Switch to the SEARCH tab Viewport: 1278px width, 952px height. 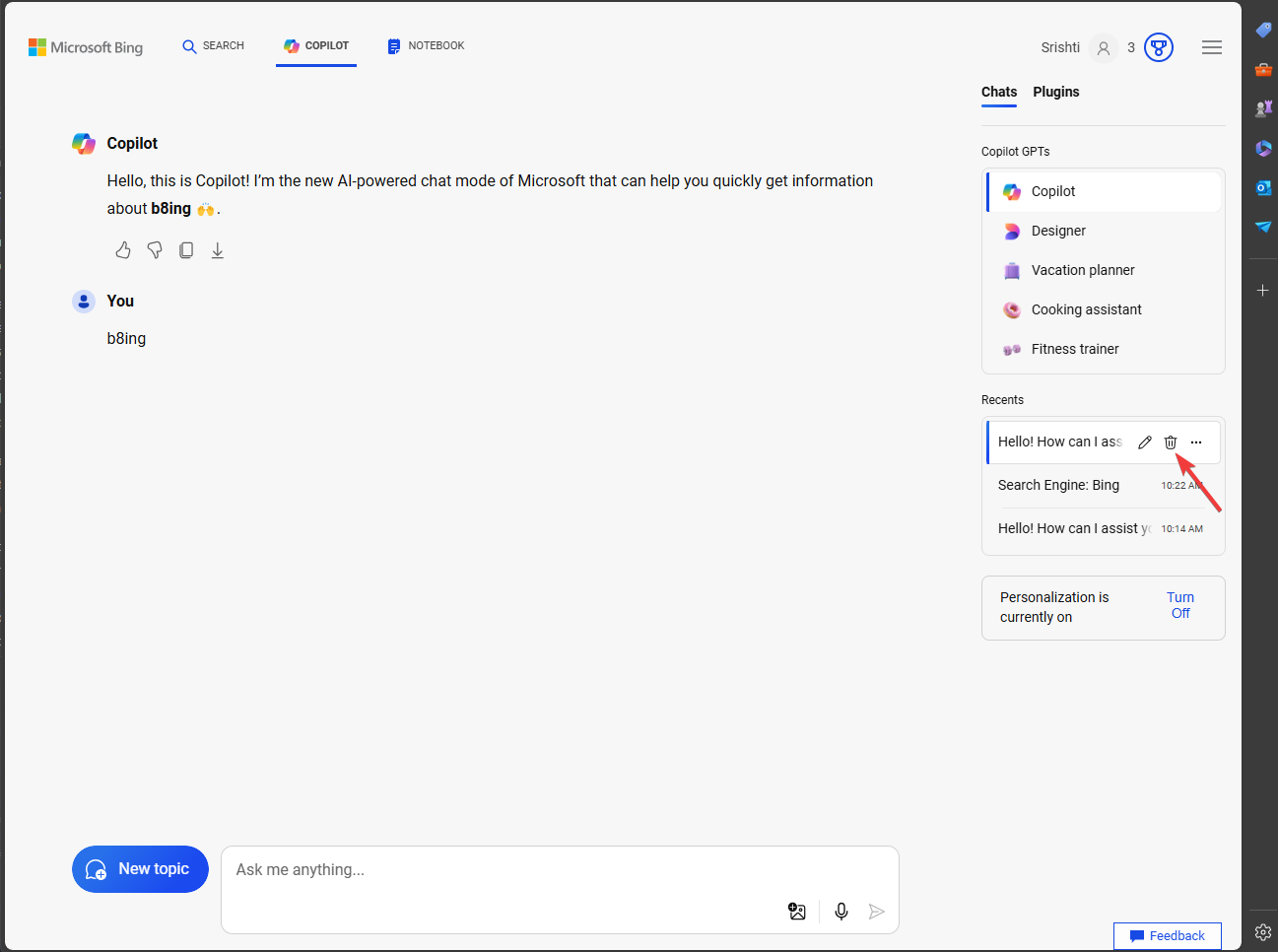[213, 46]
